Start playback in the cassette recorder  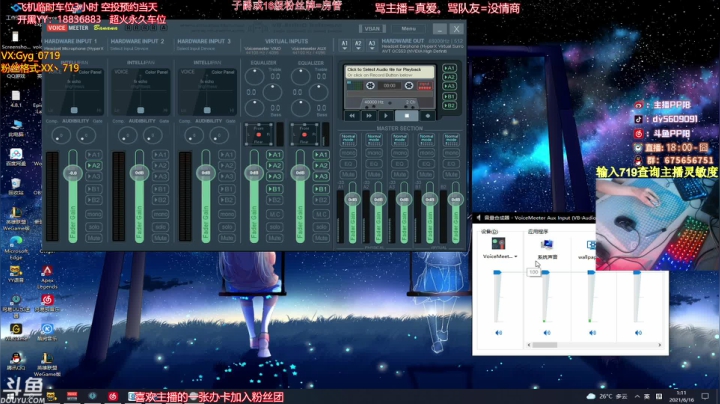click(x=386, y=116)
